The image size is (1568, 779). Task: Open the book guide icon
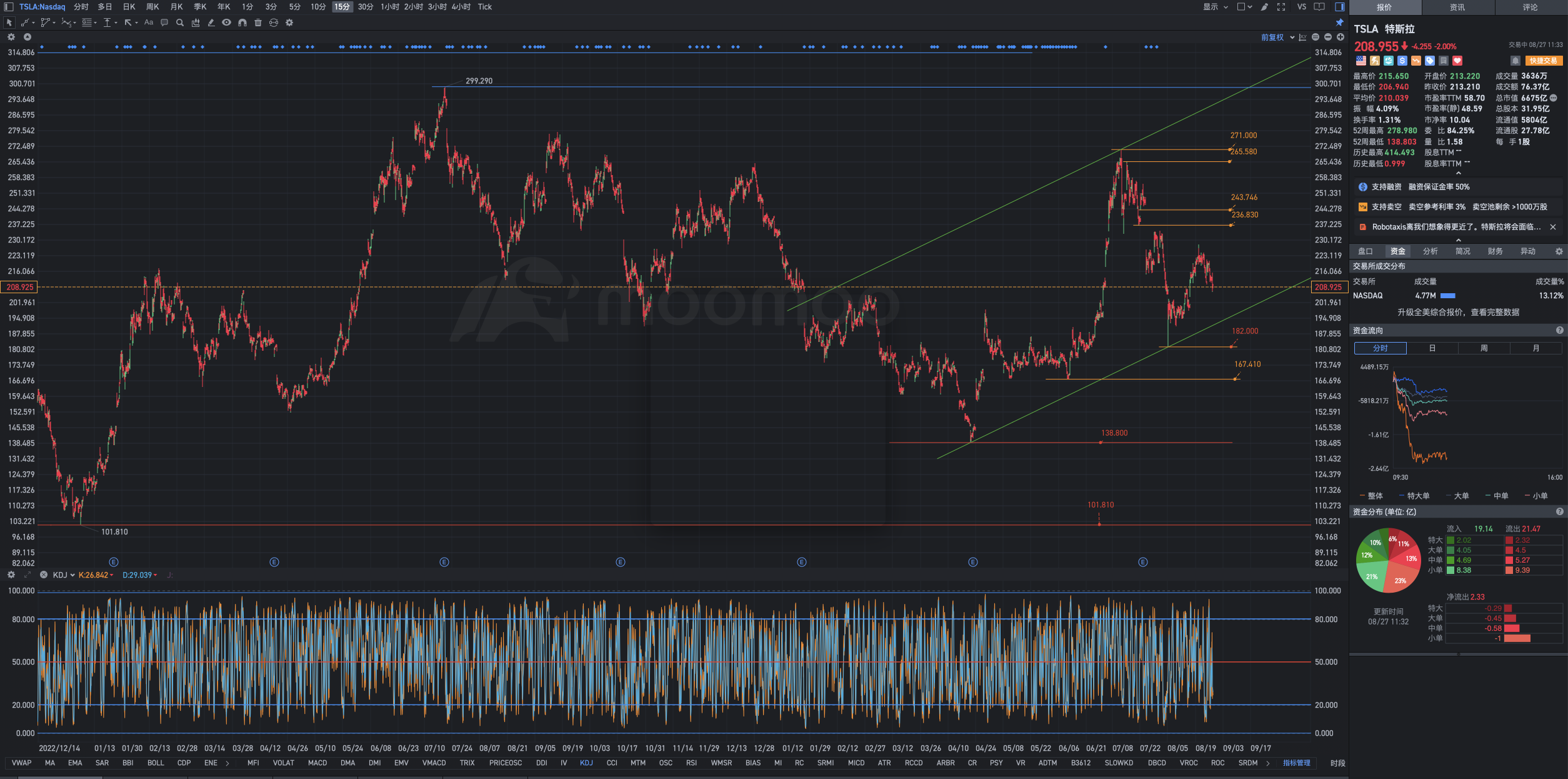click(1319, 7)
